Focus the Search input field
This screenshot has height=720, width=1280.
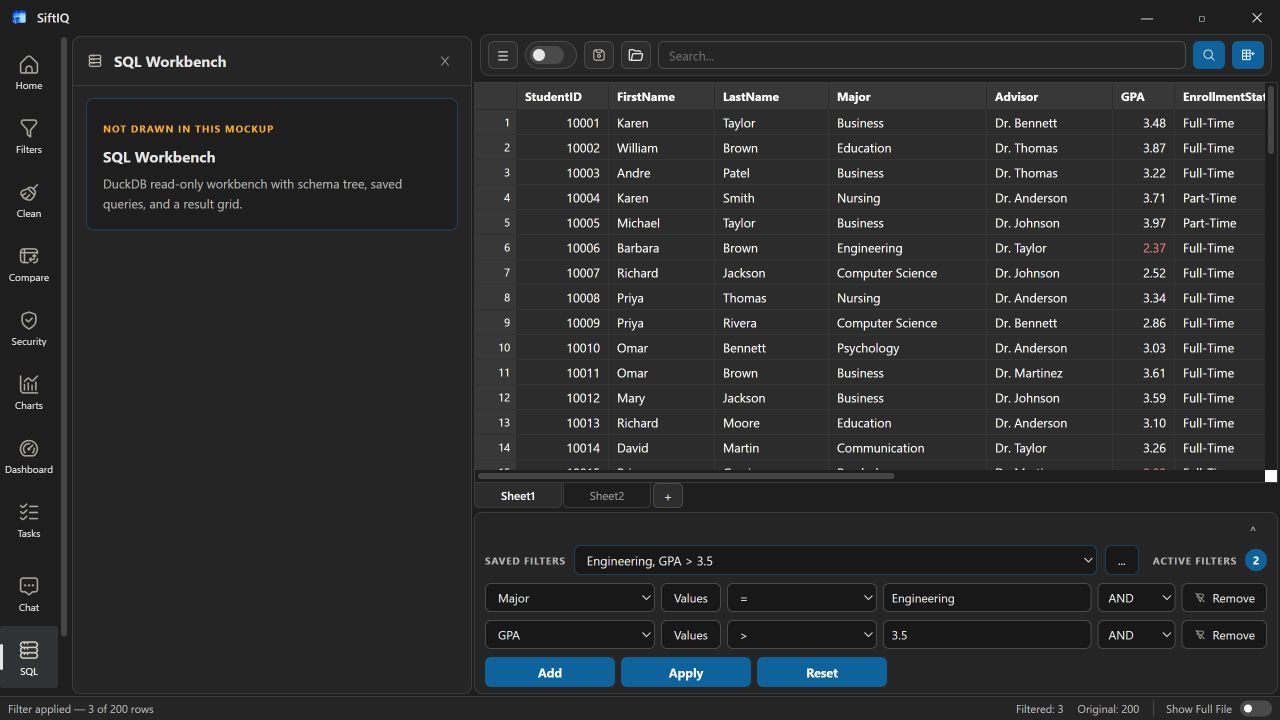pyautogui.click(x=921, y=56)
